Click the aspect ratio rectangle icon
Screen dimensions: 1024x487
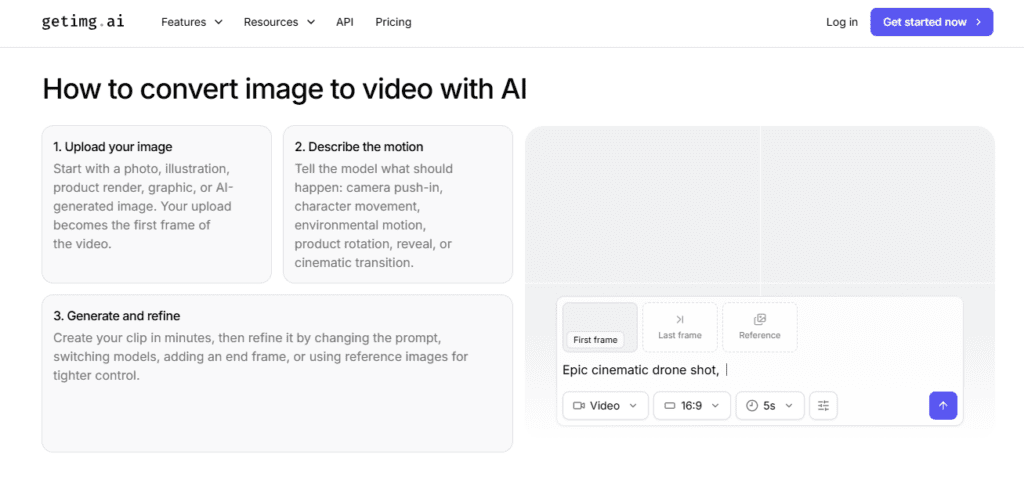click(x=669, y=405)
